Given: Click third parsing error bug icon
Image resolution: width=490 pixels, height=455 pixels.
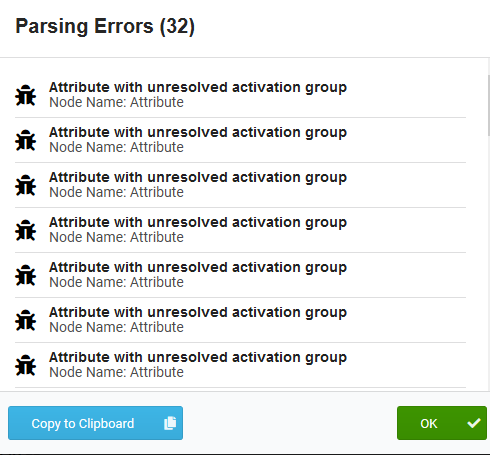Looking at the screenshot, I should (25, 185).
